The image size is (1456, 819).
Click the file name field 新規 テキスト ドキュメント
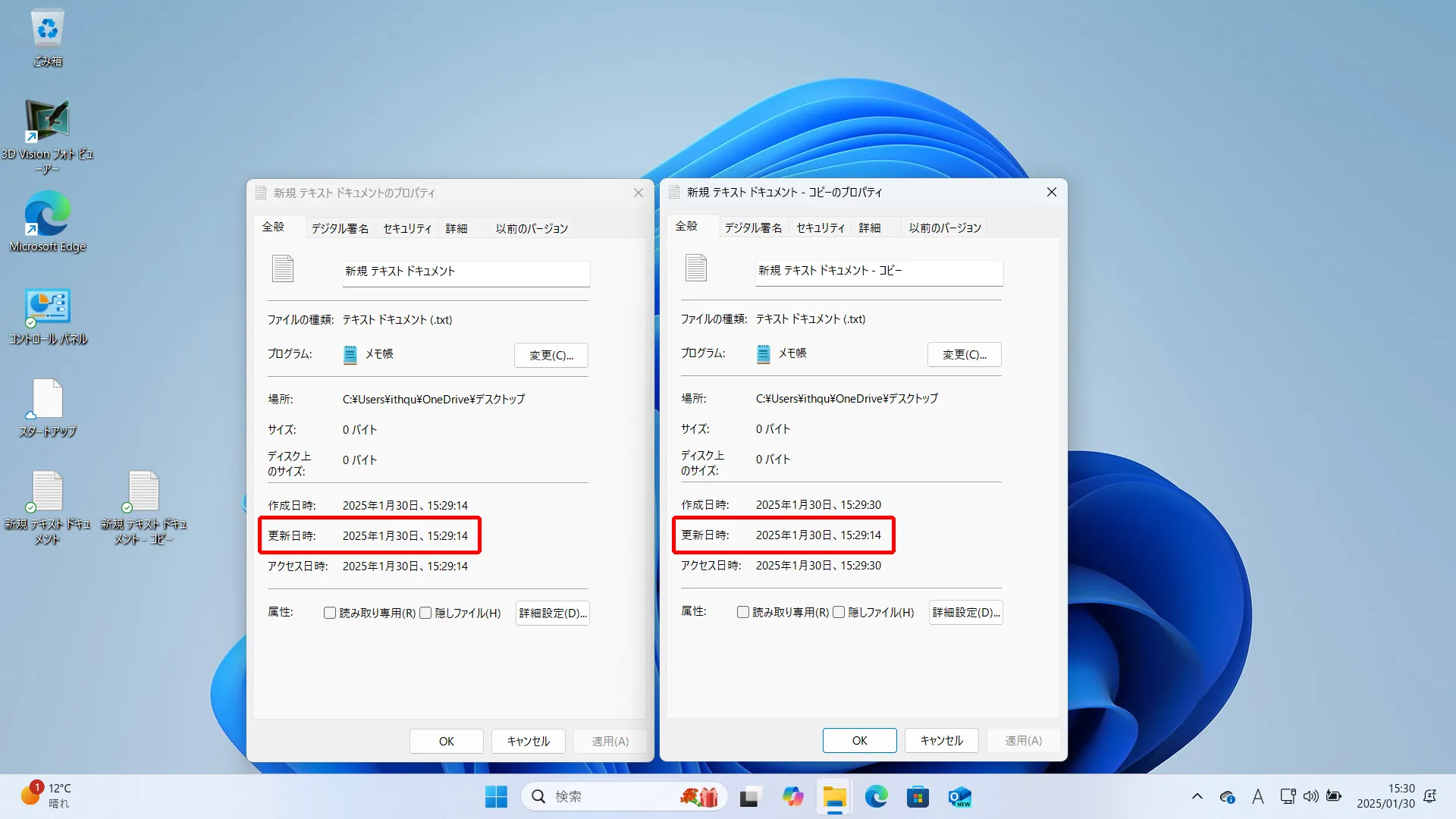coord(466,273)
